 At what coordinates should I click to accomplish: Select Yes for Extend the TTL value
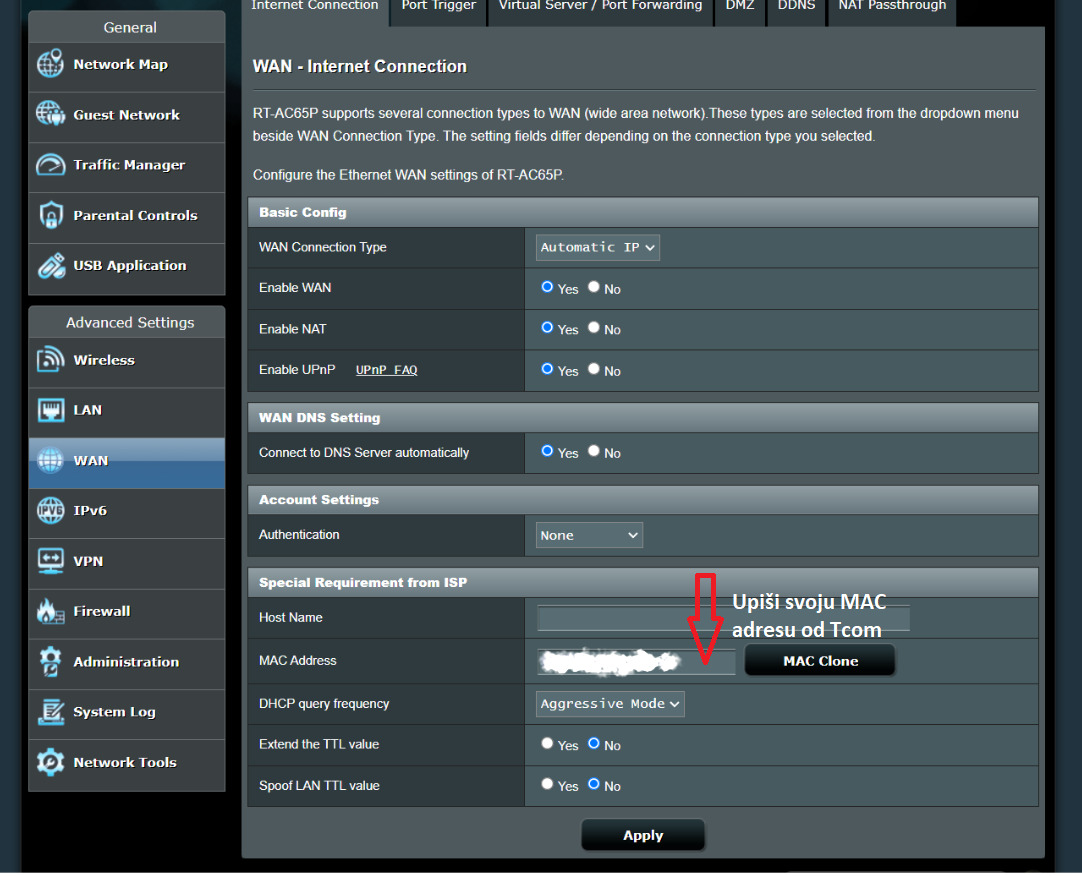(x=547, y=744)
